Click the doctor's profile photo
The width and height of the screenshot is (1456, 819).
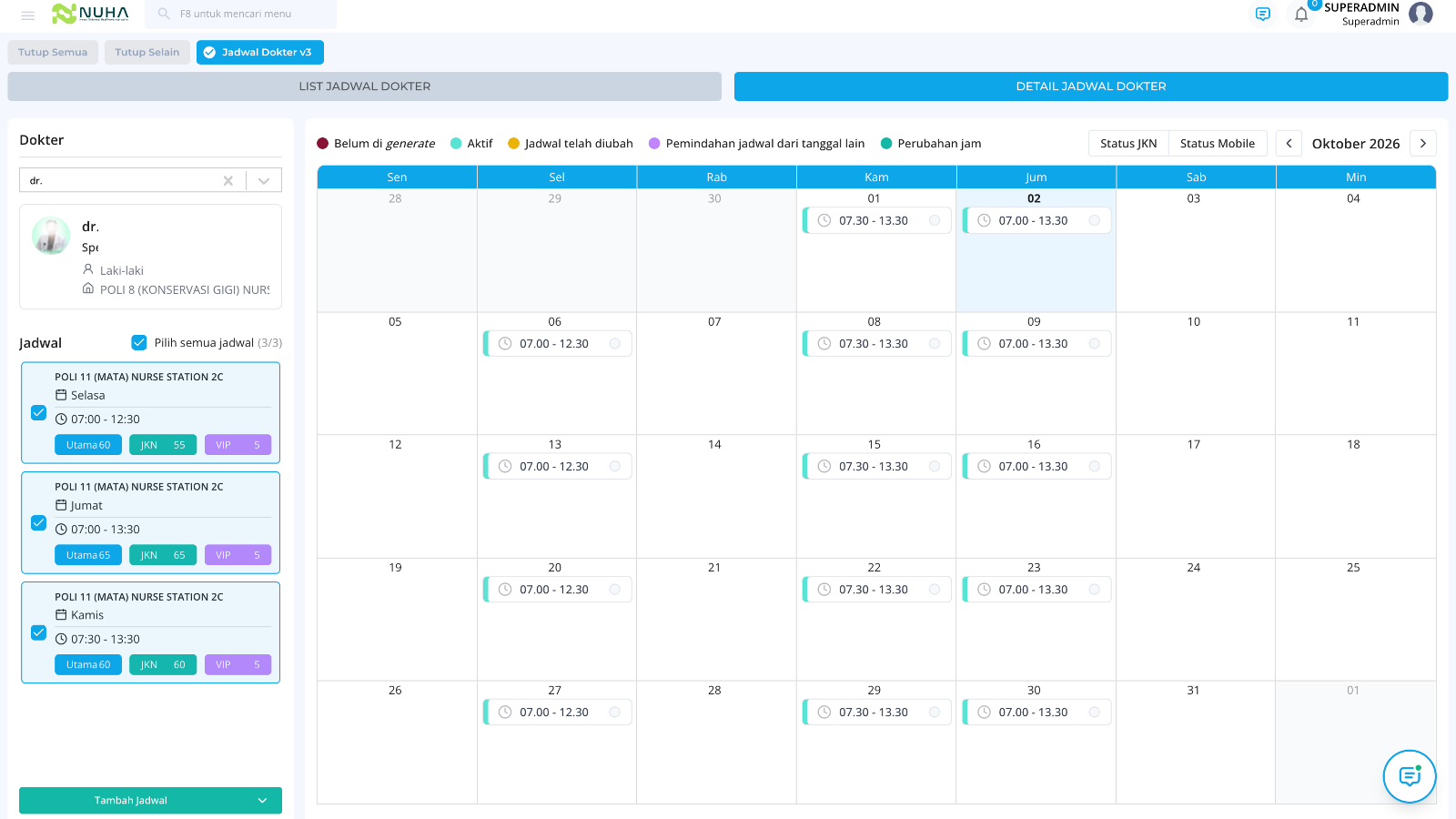tap(51, 236)
